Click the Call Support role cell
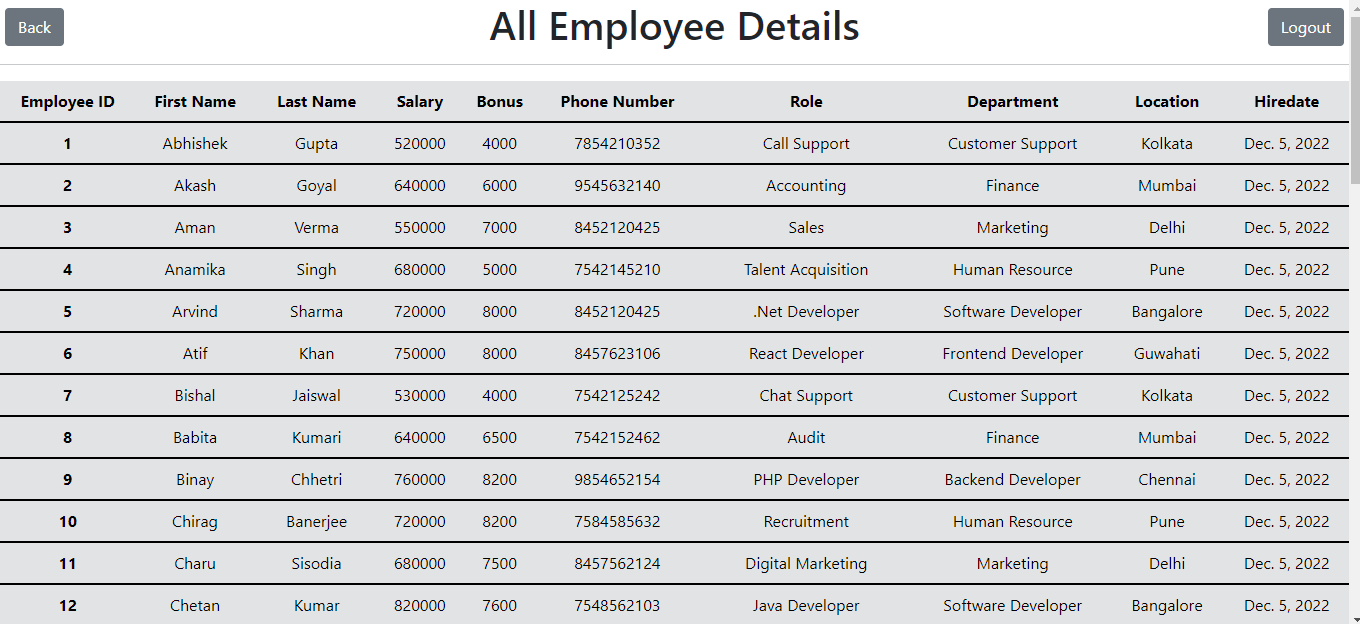1360x624 pixels. (x=806, y=144)
